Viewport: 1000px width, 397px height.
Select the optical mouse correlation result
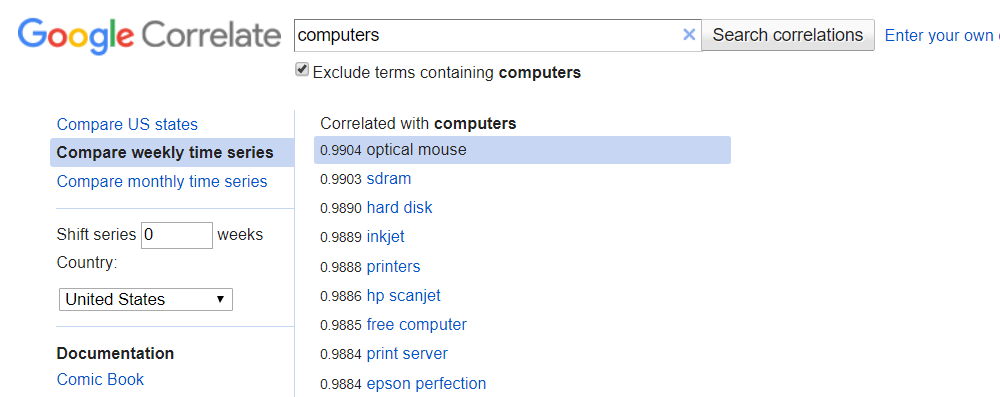pyautogui.click(x=522, y=150)
